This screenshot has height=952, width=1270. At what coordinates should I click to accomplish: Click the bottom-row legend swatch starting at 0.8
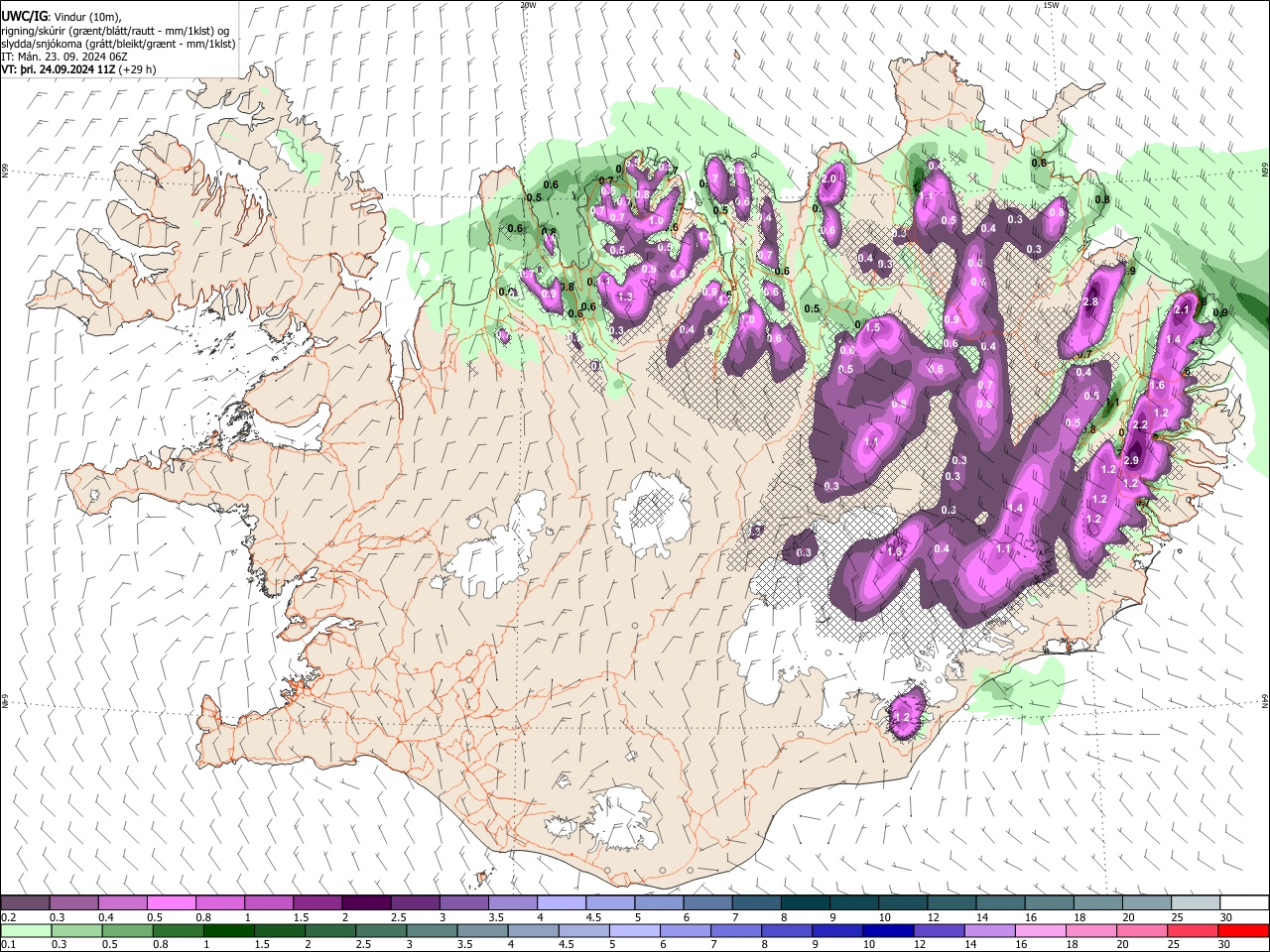click(x=178, y=931)
